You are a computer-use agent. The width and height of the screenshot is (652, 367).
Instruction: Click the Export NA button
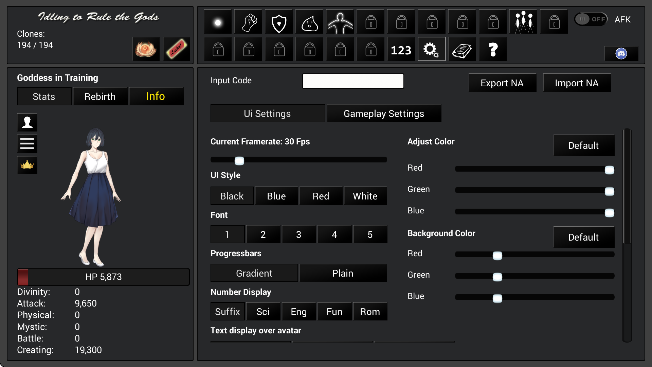click(502, 83)
